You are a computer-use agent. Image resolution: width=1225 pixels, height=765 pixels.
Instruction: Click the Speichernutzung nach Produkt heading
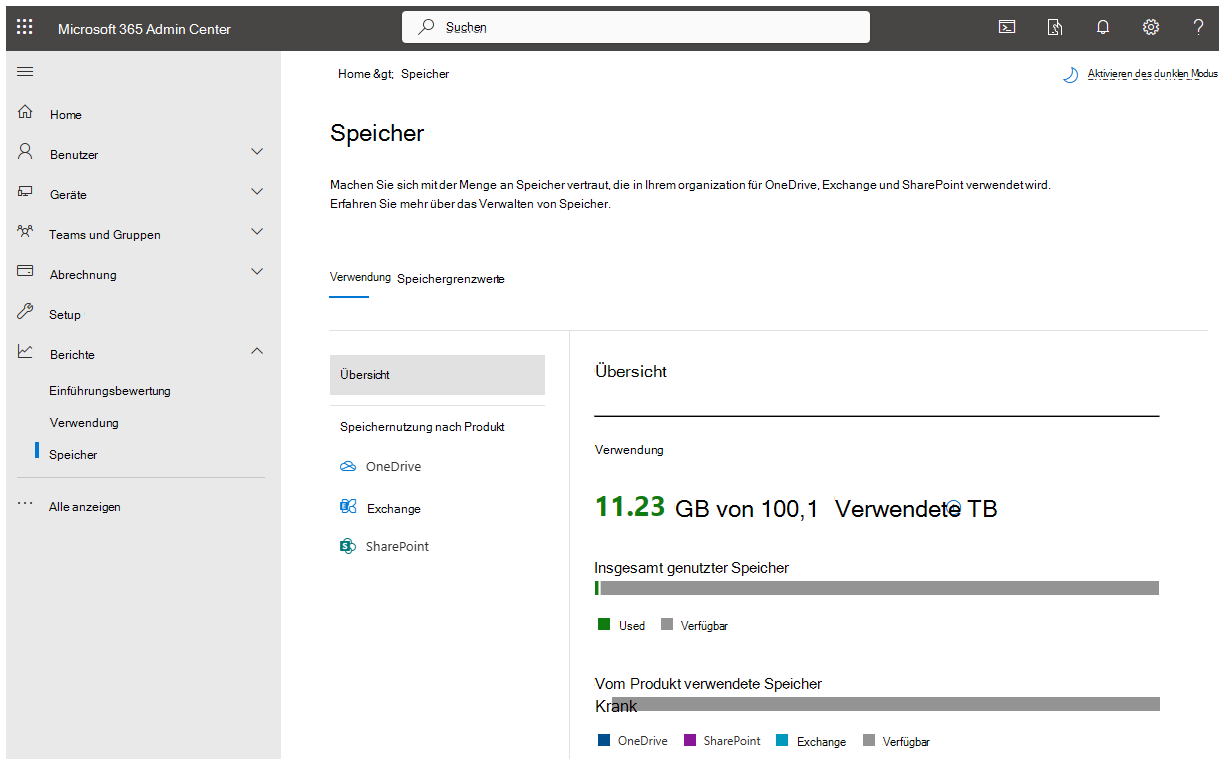[422, 427]
